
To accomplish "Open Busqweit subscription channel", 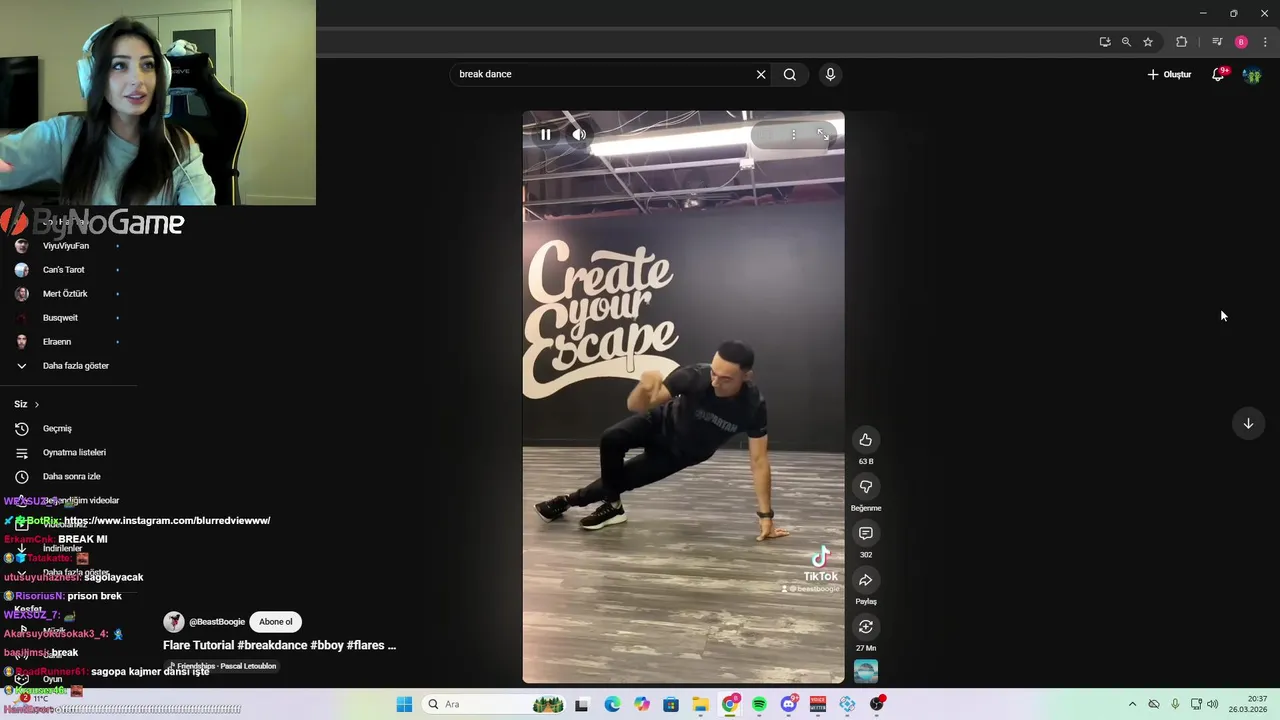I will click(60, 318).
